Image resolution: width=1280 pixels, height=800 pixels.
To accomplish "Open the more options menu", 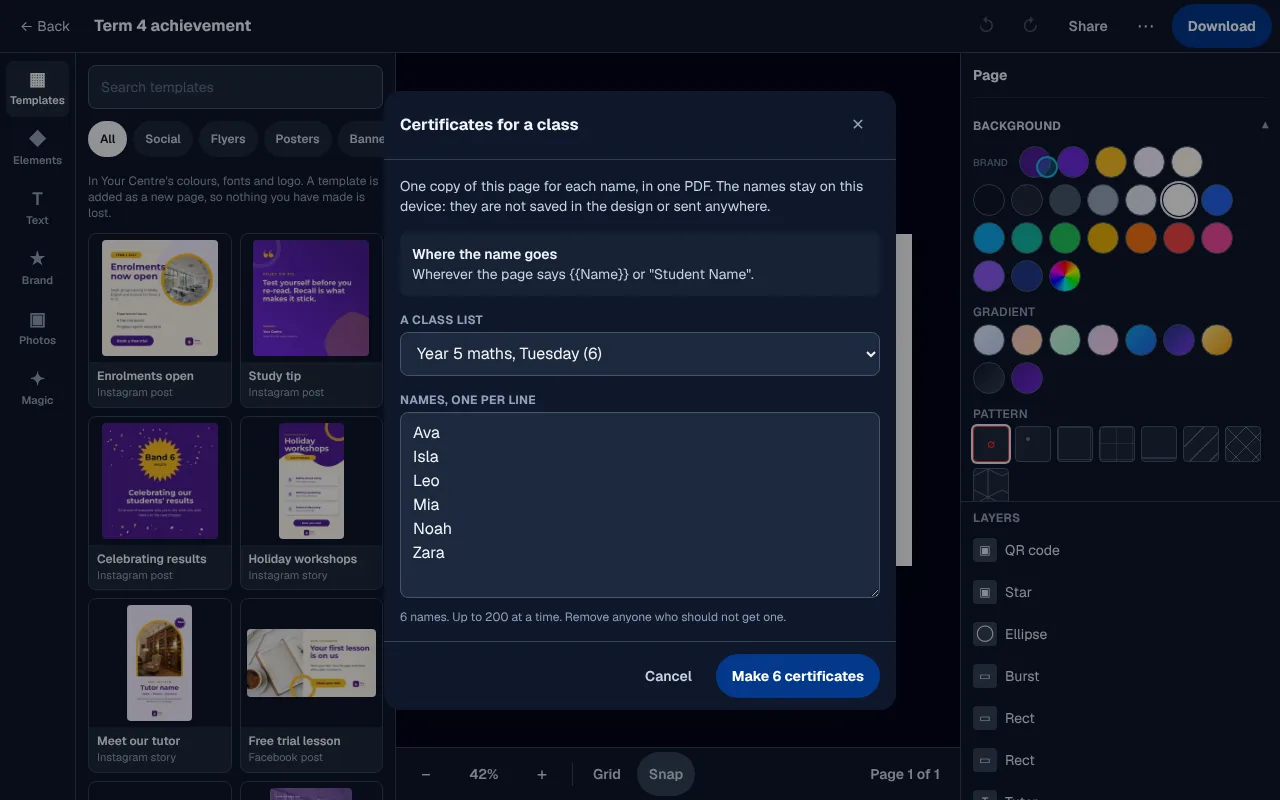I will point(1146,26).
